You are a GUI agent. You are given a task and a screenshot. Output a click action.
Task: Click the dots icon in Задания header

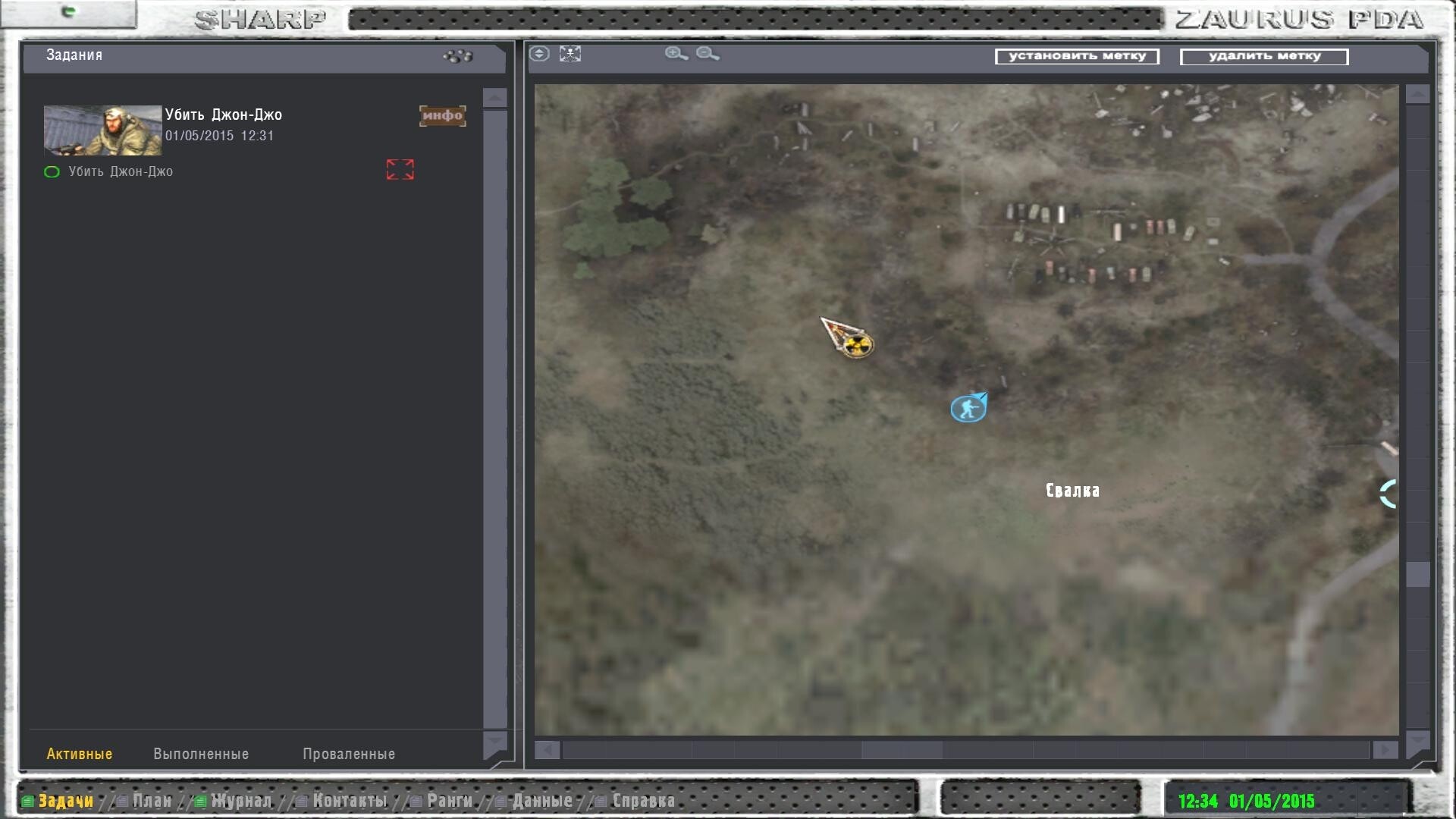tap(458, 56)
